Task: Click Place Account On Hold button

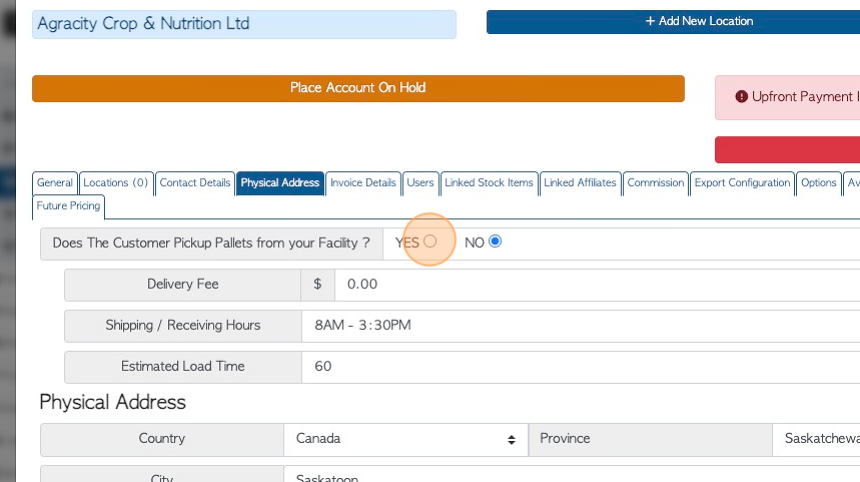Action: [x=358, y=88]
